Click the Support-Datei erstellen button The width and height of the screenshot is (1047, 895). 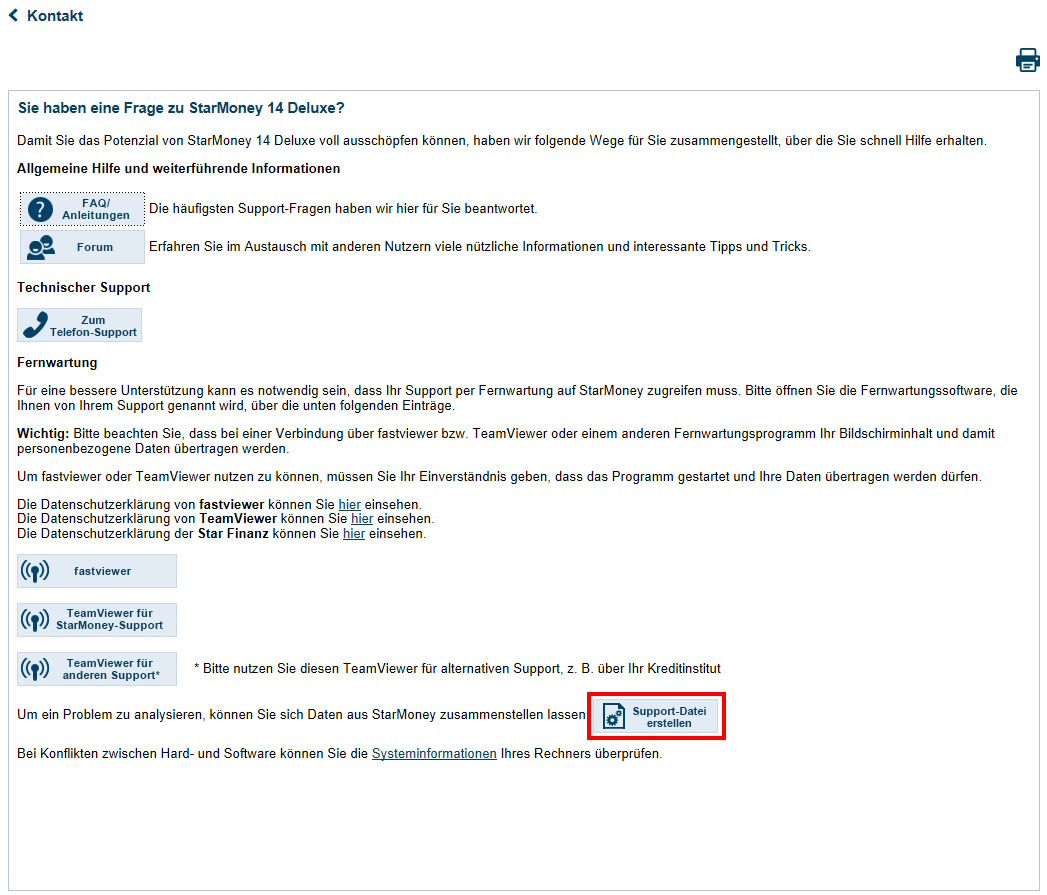[x=656, y=717]
